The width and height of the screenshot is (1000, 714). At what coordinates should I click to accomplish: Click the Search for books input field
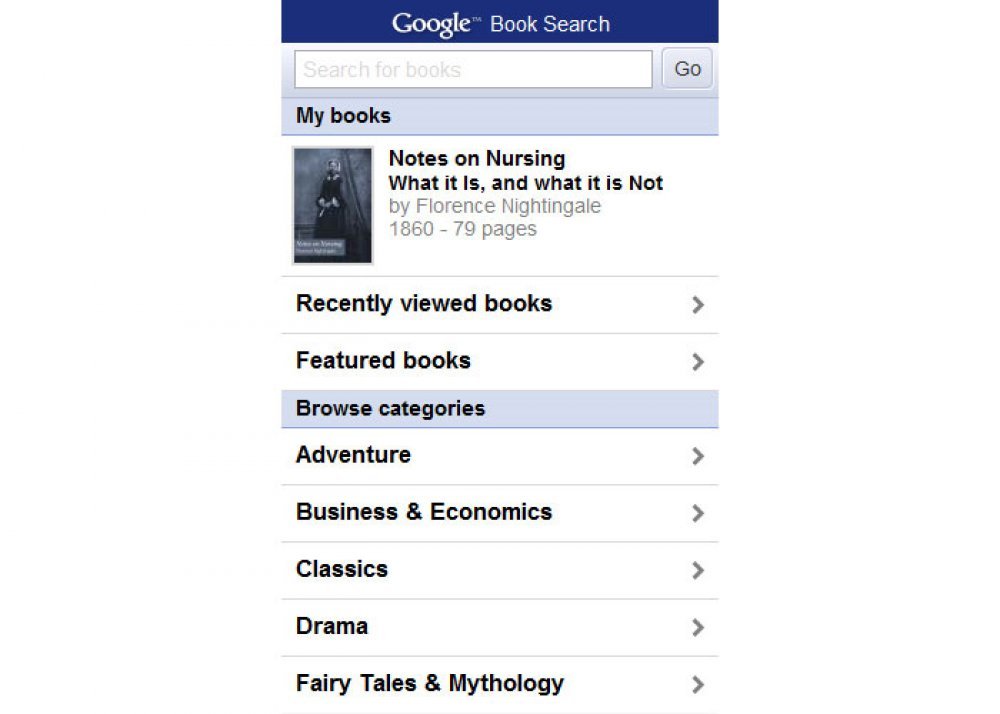pyautogui.click(x=473, y=69)
